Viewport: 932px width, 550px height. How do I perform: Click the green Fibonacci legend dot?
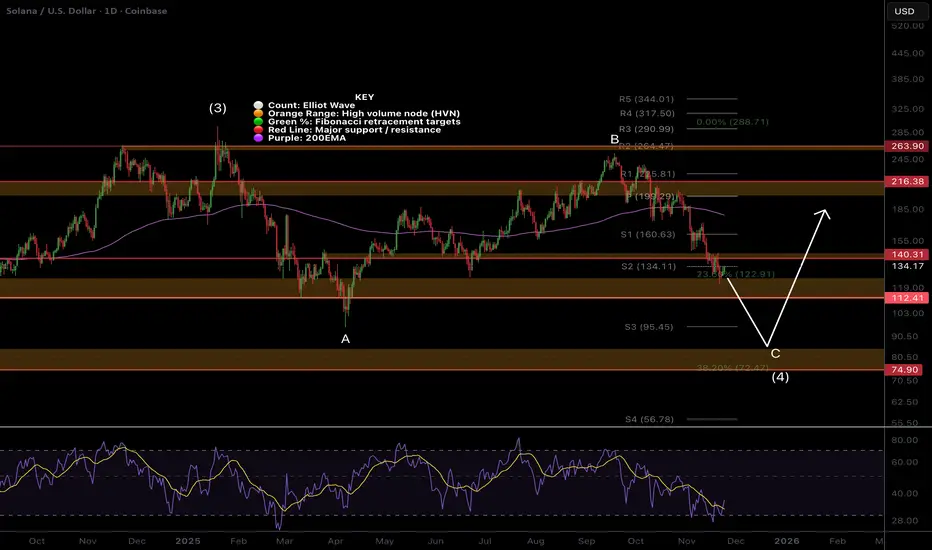258,121
